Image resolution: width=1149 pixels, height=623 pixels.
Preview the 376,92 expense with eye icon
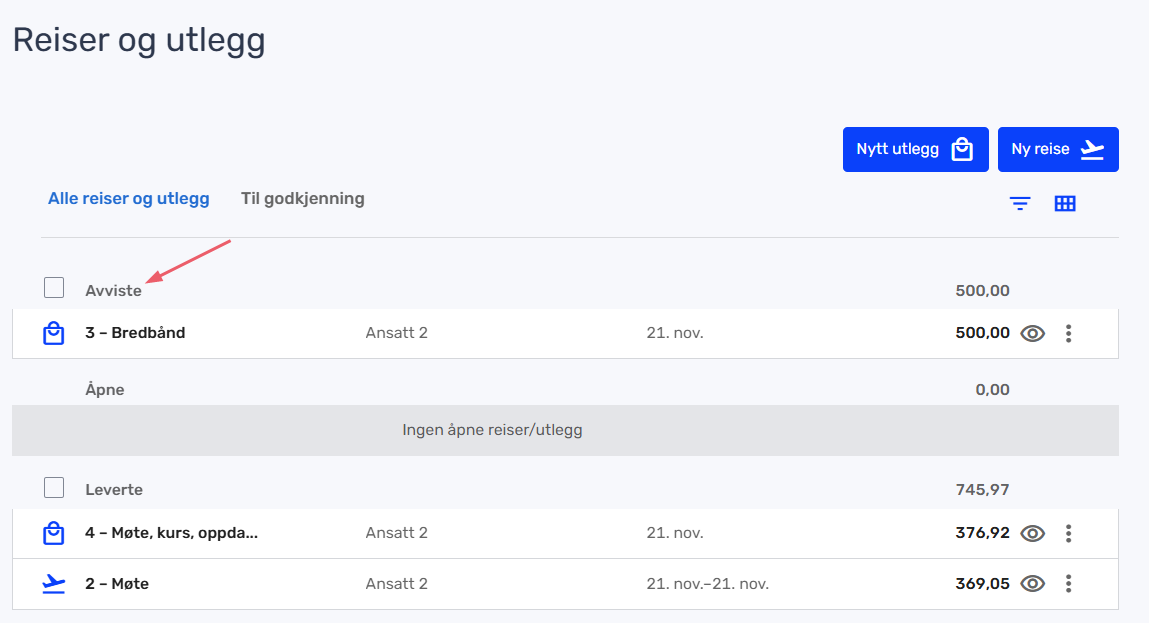[1032, 534]
